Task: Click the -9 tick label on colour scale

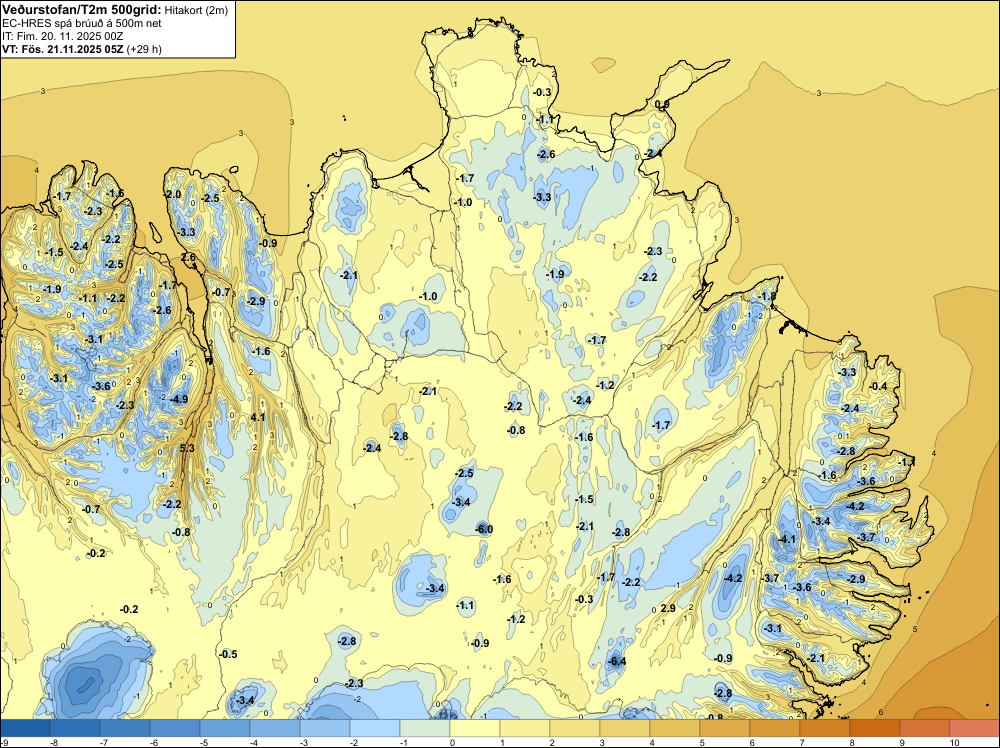Action: point(4,742)
